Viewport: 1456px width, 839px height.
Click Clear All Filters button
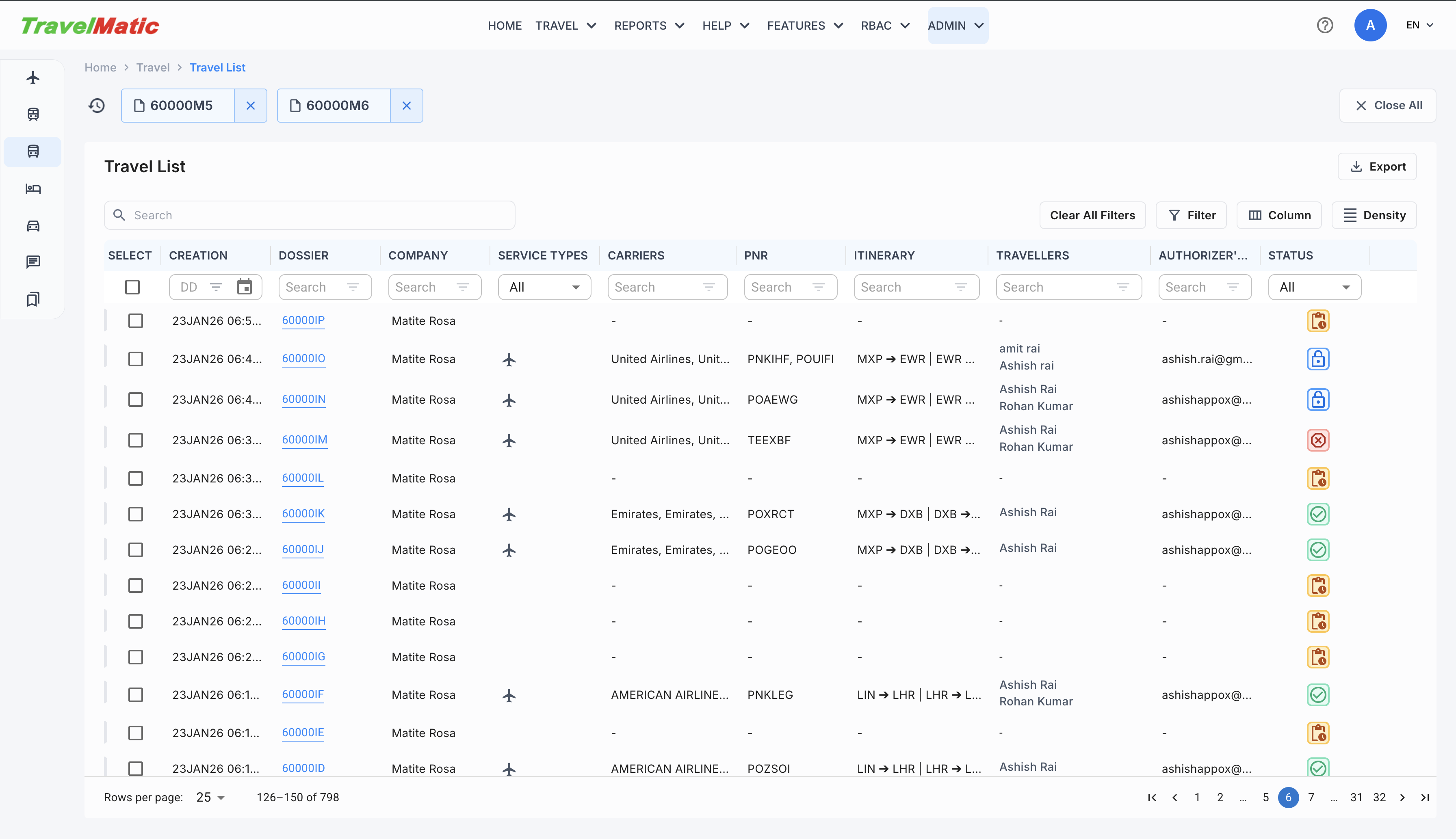point(1092,215)
